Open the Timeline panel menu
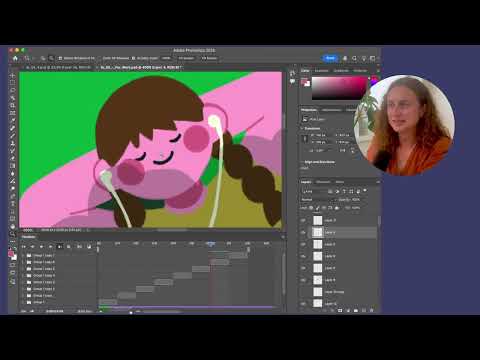The height and width of the screenshot is (360, 480). tap(283, 237)
